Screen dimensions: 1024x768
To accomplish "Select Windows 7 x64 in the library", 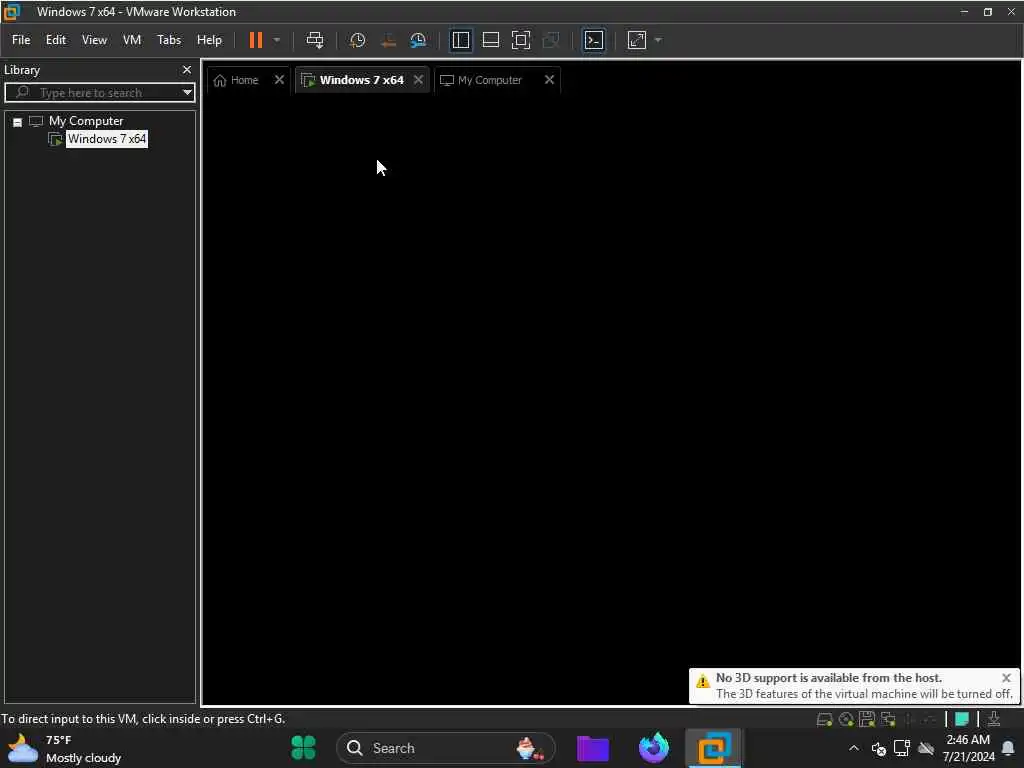I will (107, 138).
